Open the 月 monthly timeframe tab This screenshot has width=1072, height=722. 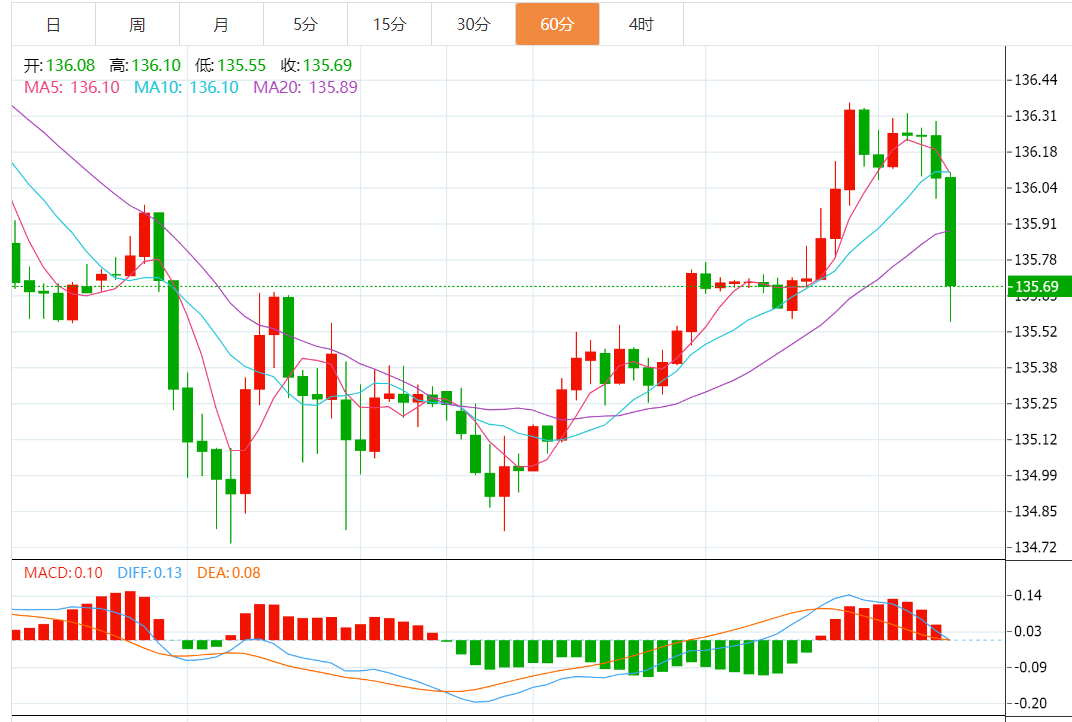pos(222,25)
